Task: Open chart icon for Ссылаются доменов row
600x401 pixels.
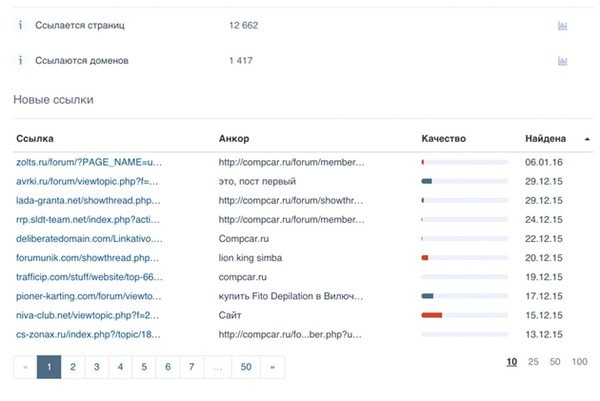Action: 563,61
